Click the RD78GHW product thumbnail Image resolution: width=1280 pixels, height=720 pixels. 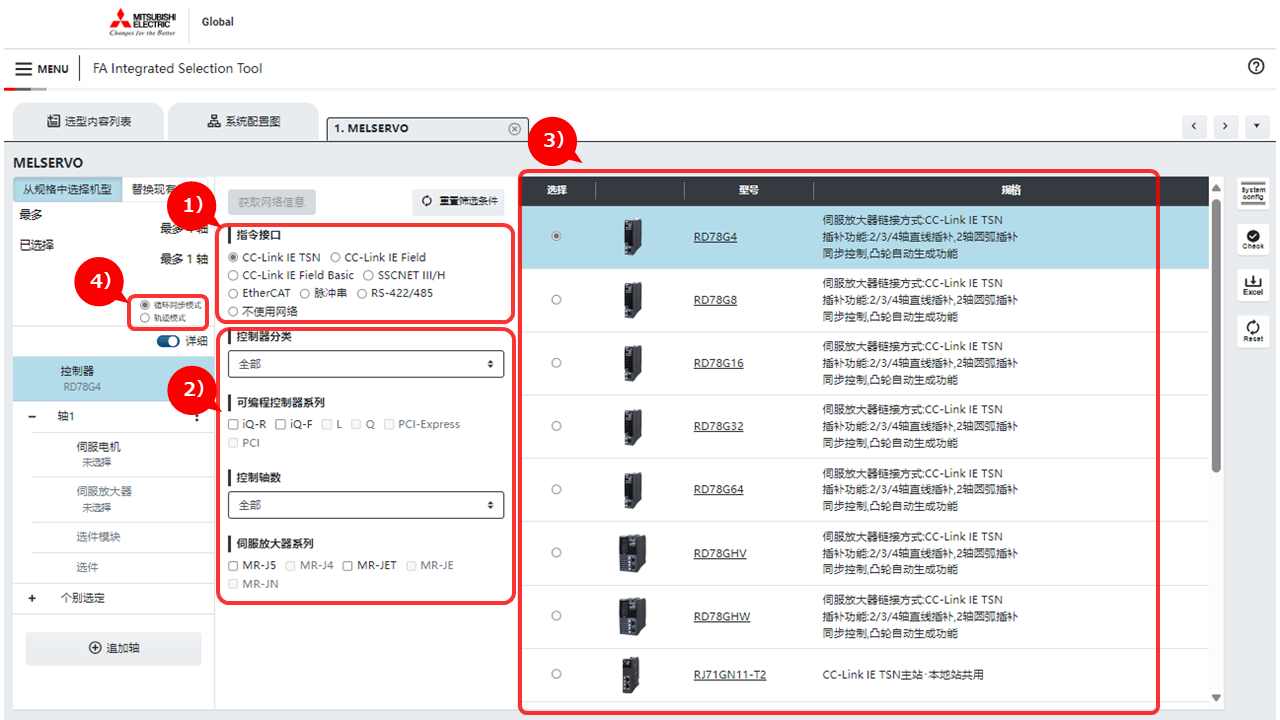coord(631,616)
